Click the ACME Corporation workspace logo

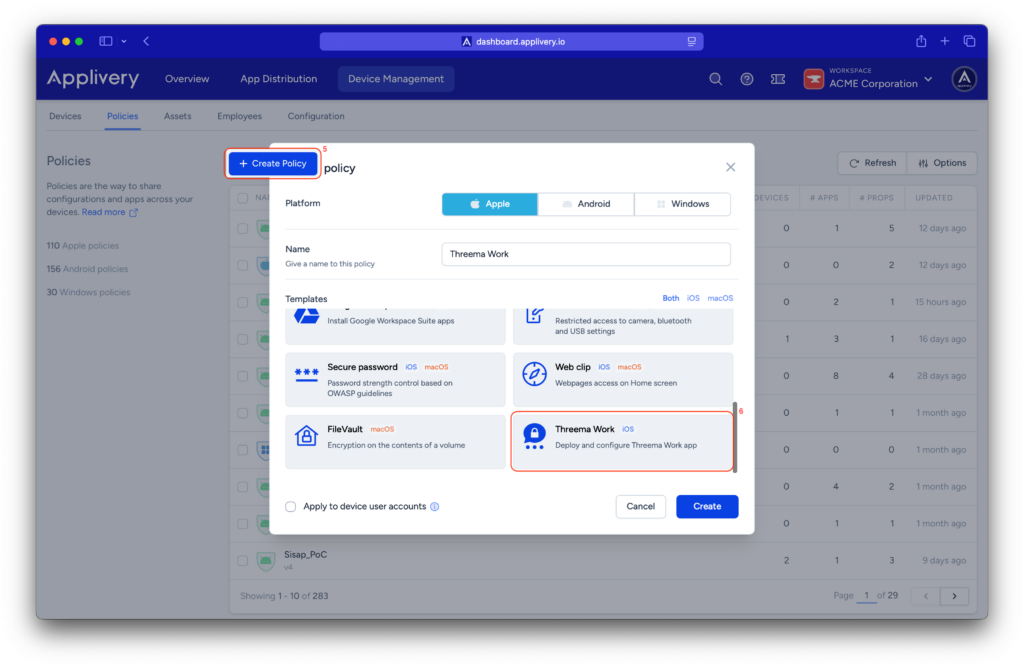tap(814, 79)
